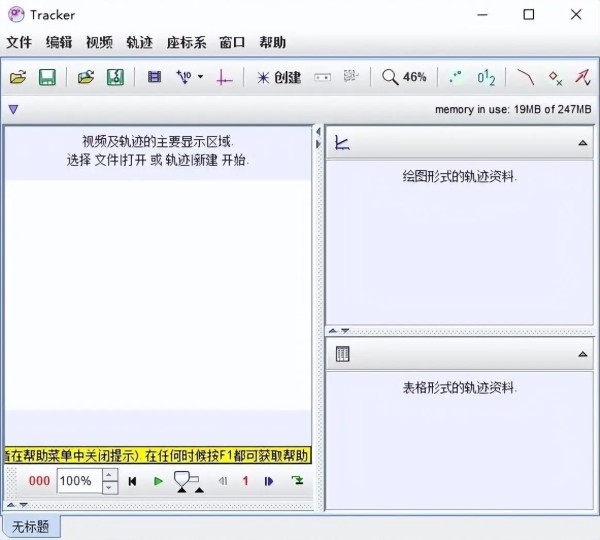Click the 绘图形式的轨迹资料 hint text

(459, 176)
